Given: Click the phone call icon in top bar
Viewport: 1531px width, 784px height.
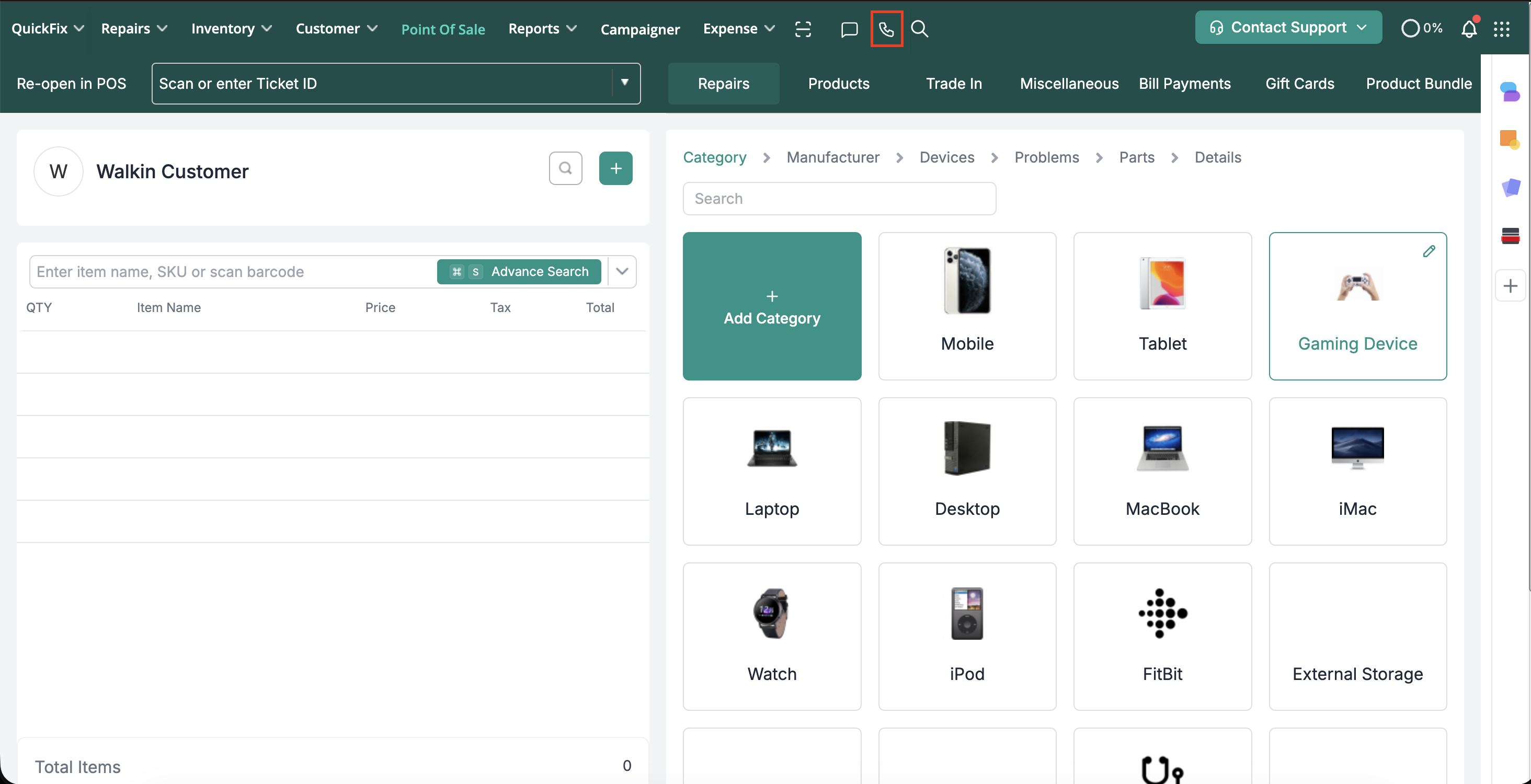Looking at the screenshot, I should (886, 29).
